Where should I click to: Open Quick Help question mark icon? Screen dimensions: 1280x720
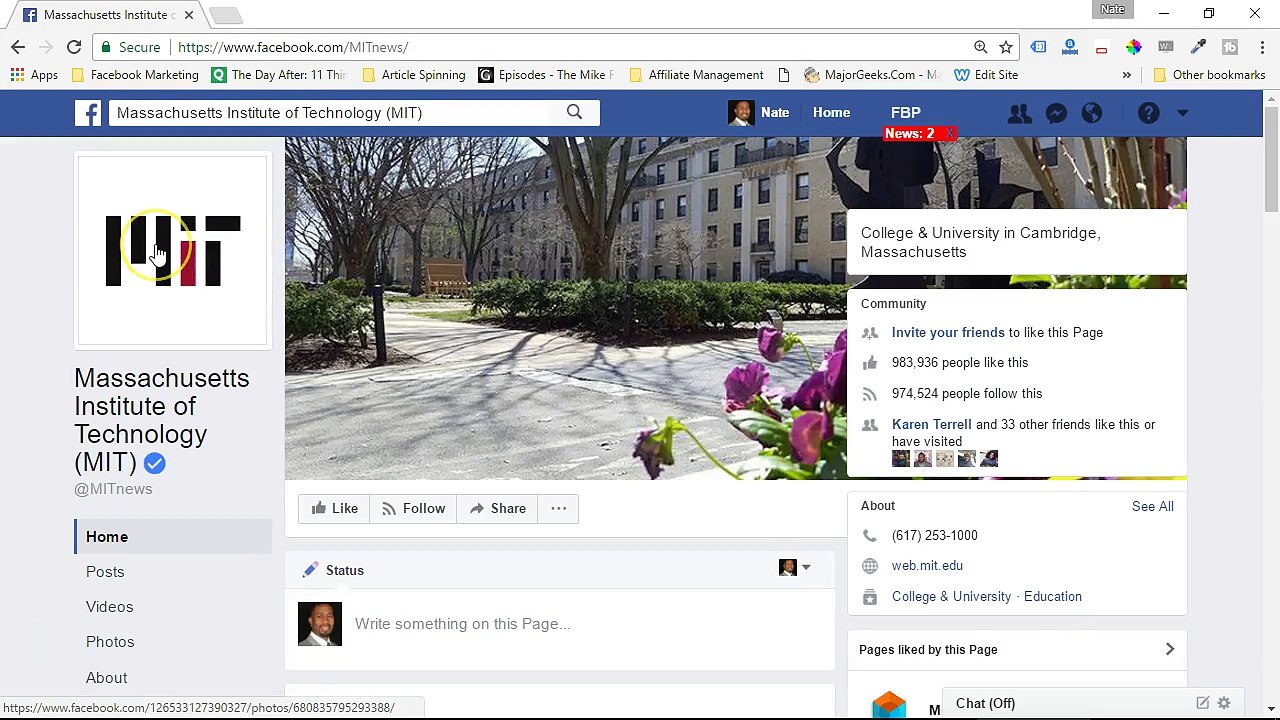coord(1148,113)
